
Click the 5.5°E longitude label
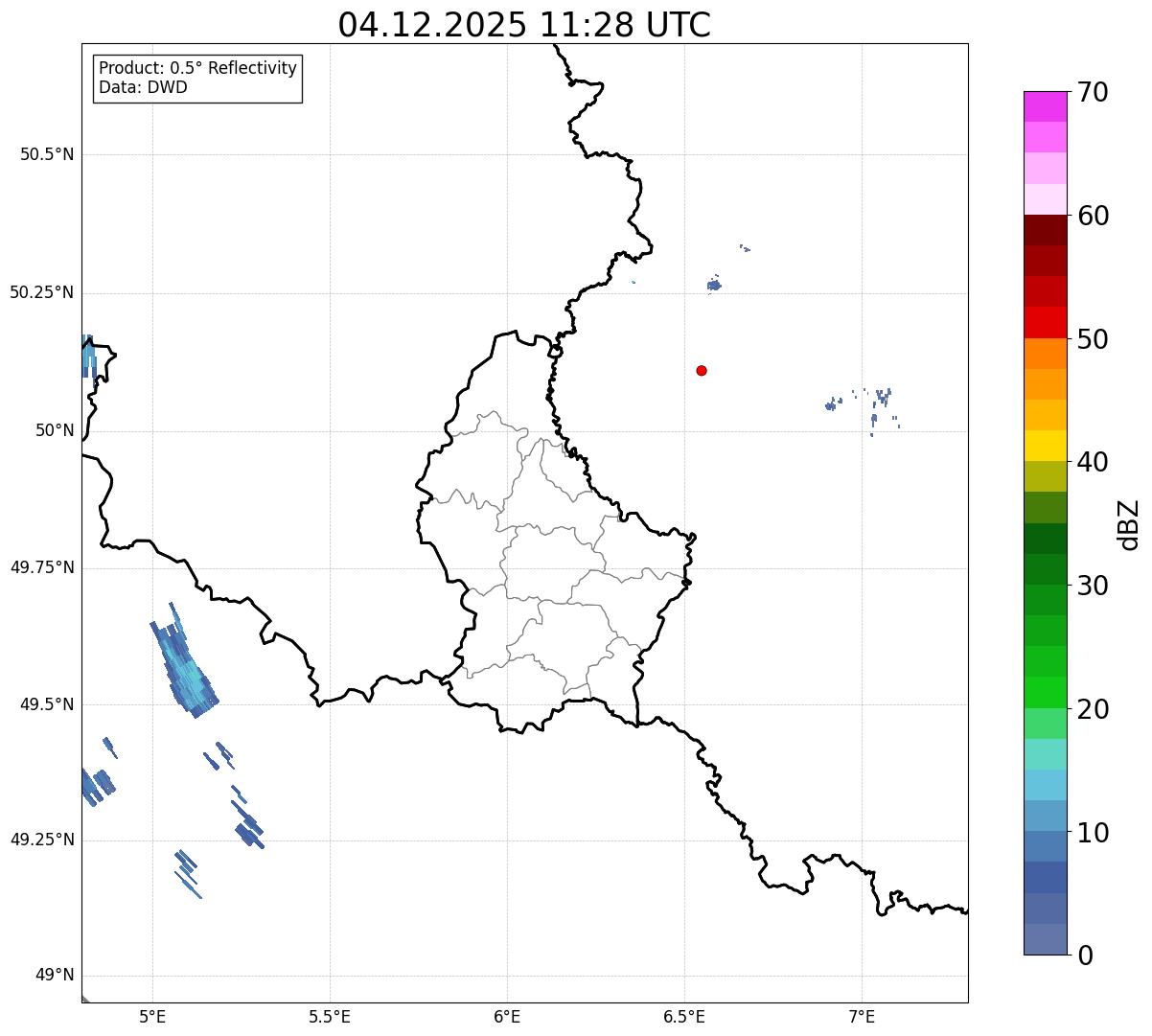tap(330, 1017)
